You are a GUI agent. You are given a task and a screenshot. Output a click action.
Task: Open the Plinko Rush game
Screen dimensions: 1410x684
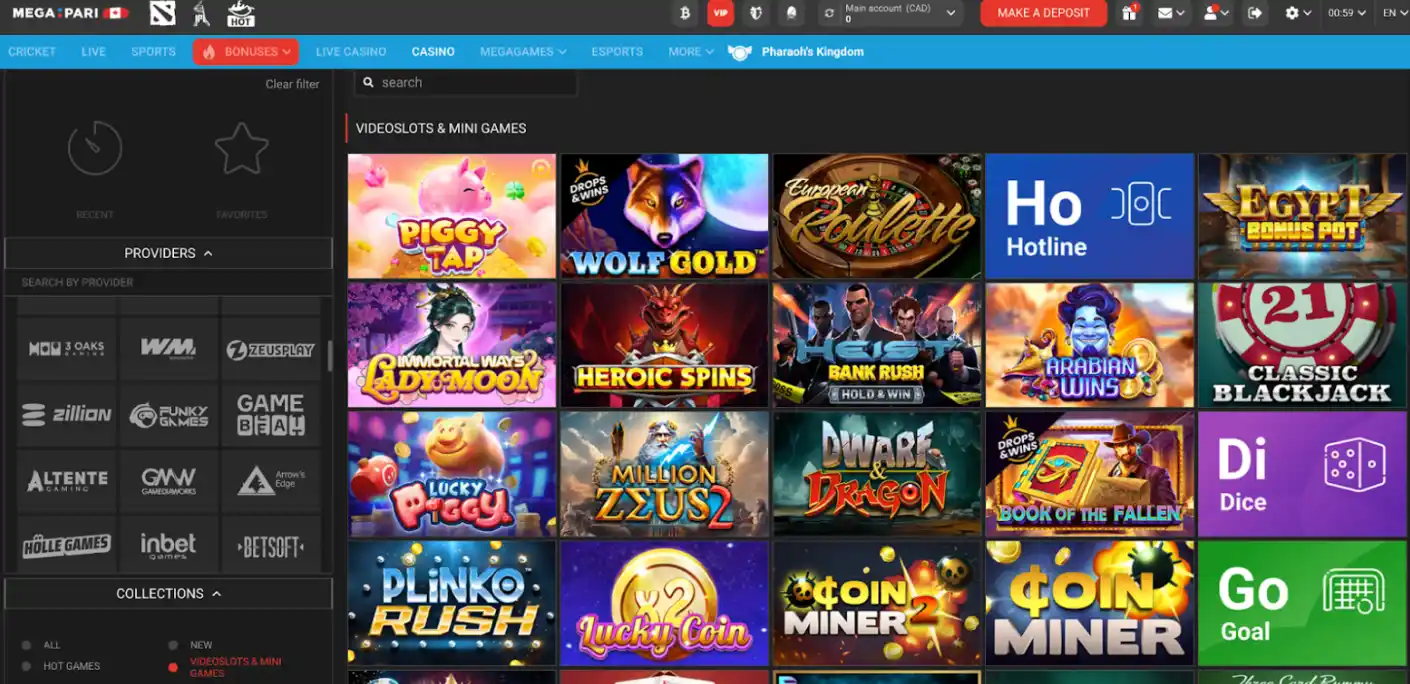pyautogui.click(x=452, y=604)
